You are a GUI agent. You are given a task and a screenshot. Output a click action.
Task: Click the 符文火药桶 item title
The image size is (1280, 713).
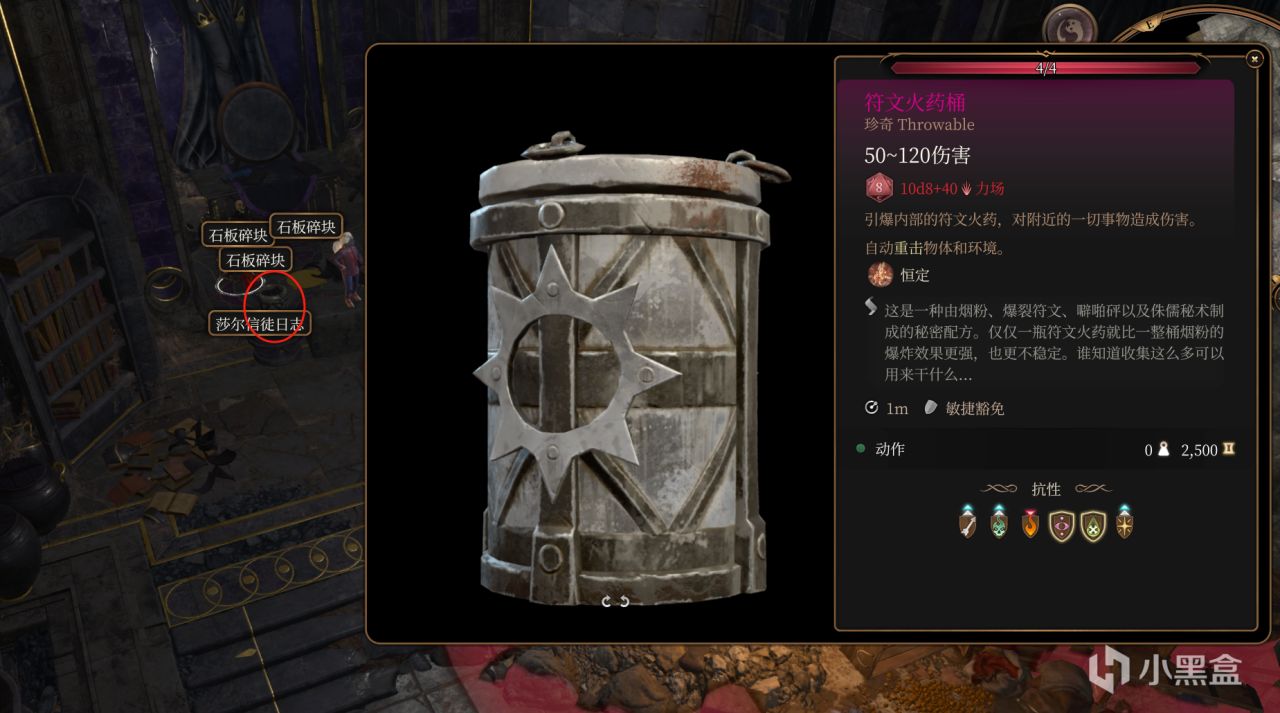tap(915, 102)
